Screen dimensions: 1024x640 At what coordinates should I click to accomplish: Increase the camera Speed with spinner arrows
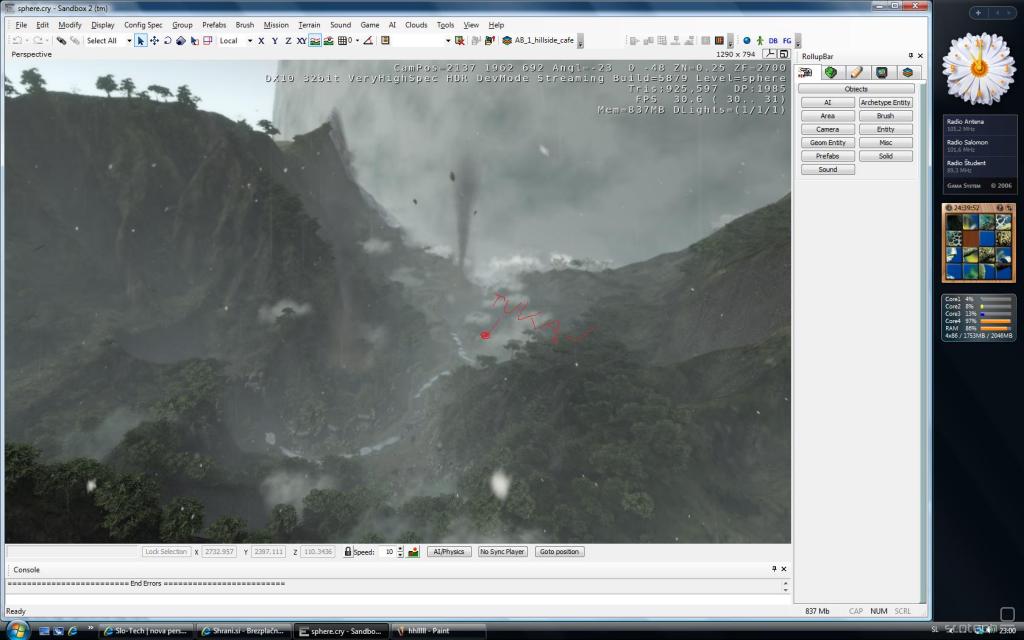point(400,549)
